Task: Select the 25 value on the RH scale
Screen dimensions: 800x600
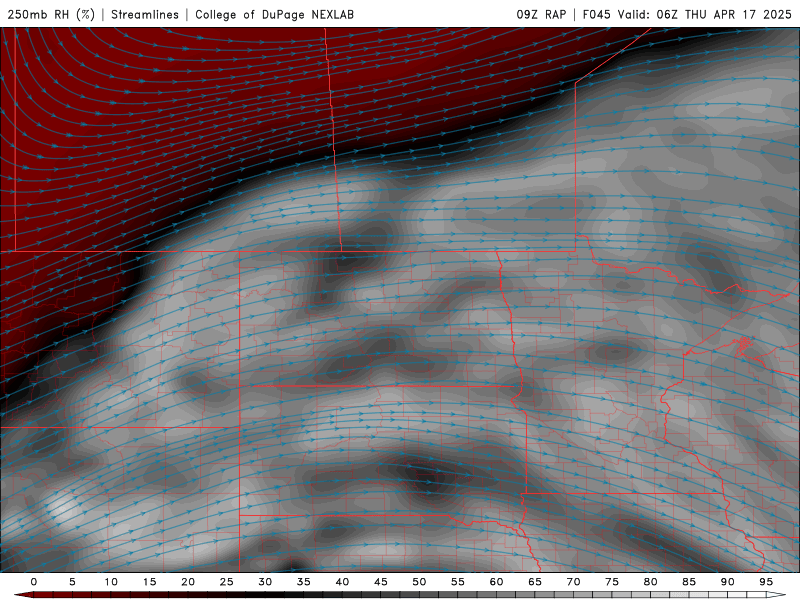Action: click(227, 582)
